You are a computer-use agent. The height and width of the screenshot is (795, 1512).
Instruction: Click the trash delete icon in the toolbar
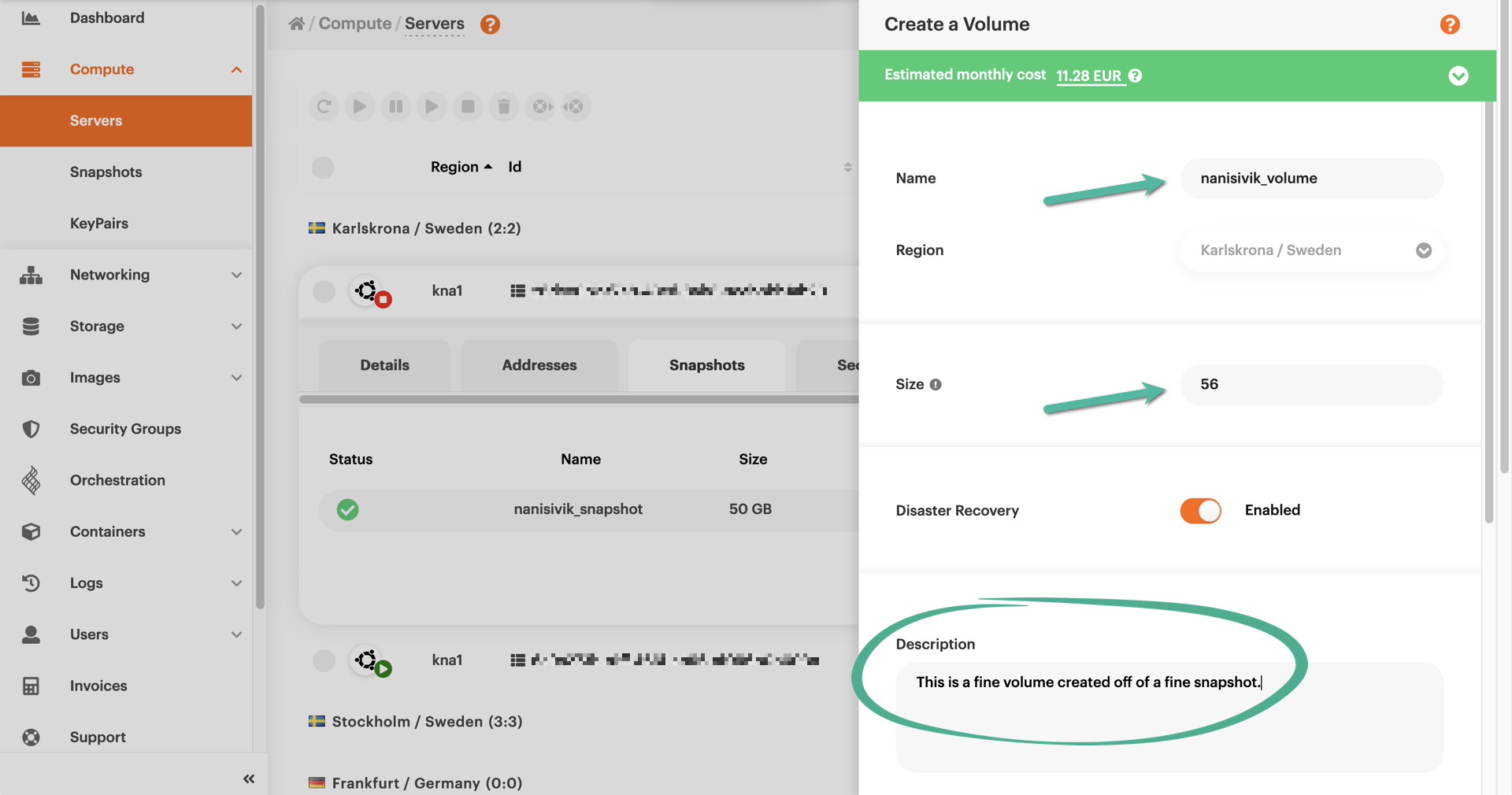[x=504, y=106]
